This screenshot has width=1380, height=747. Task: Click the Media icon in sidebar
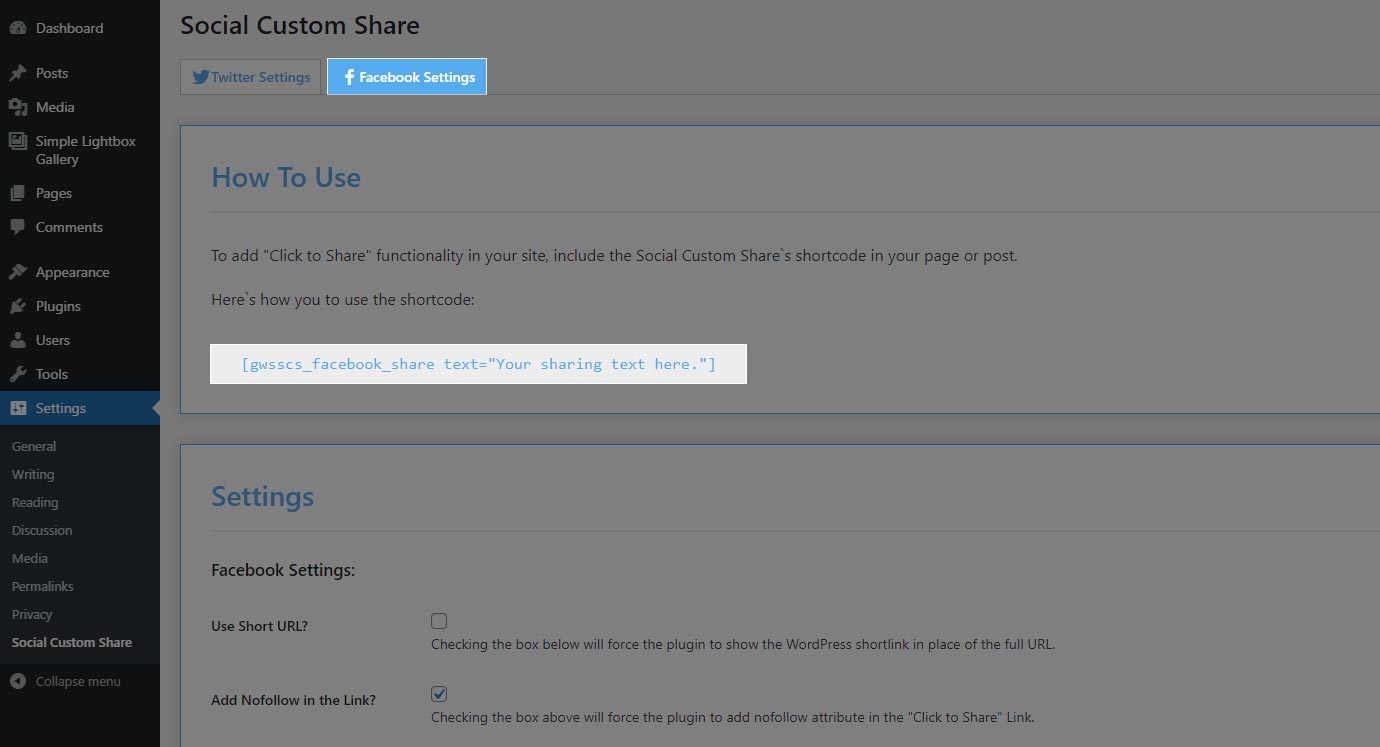point(18,107)
